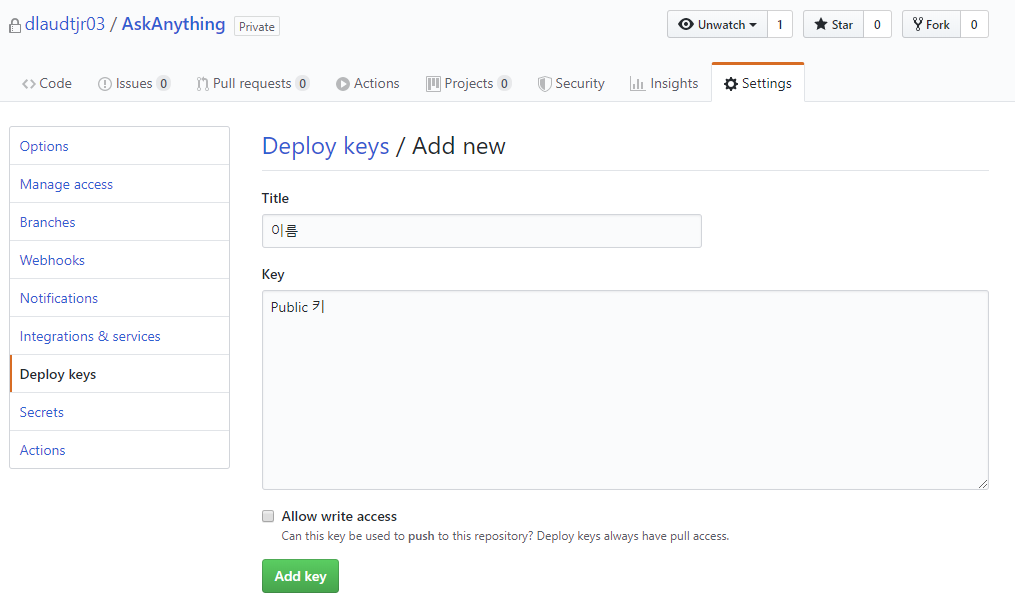Select the Settings tab

pos(758,84)
